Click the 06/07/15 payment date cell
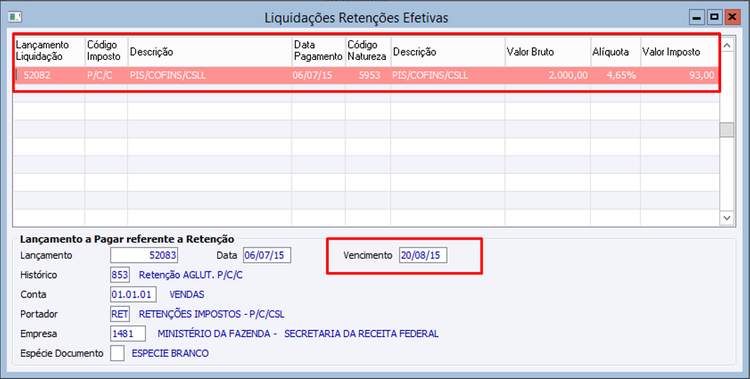This screenshot has height=379, width=750. (x=318, y=75)
